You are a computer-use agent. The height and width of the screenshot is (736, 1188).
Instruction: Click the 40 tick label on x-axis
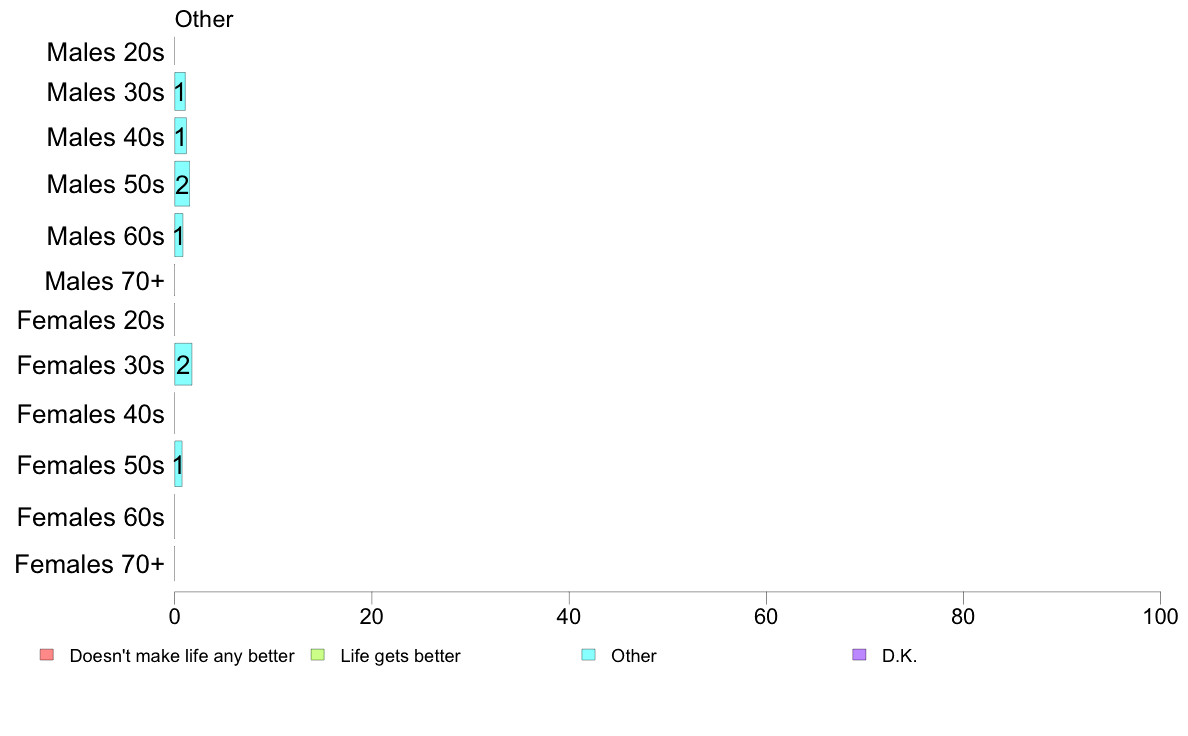point(569,616)
